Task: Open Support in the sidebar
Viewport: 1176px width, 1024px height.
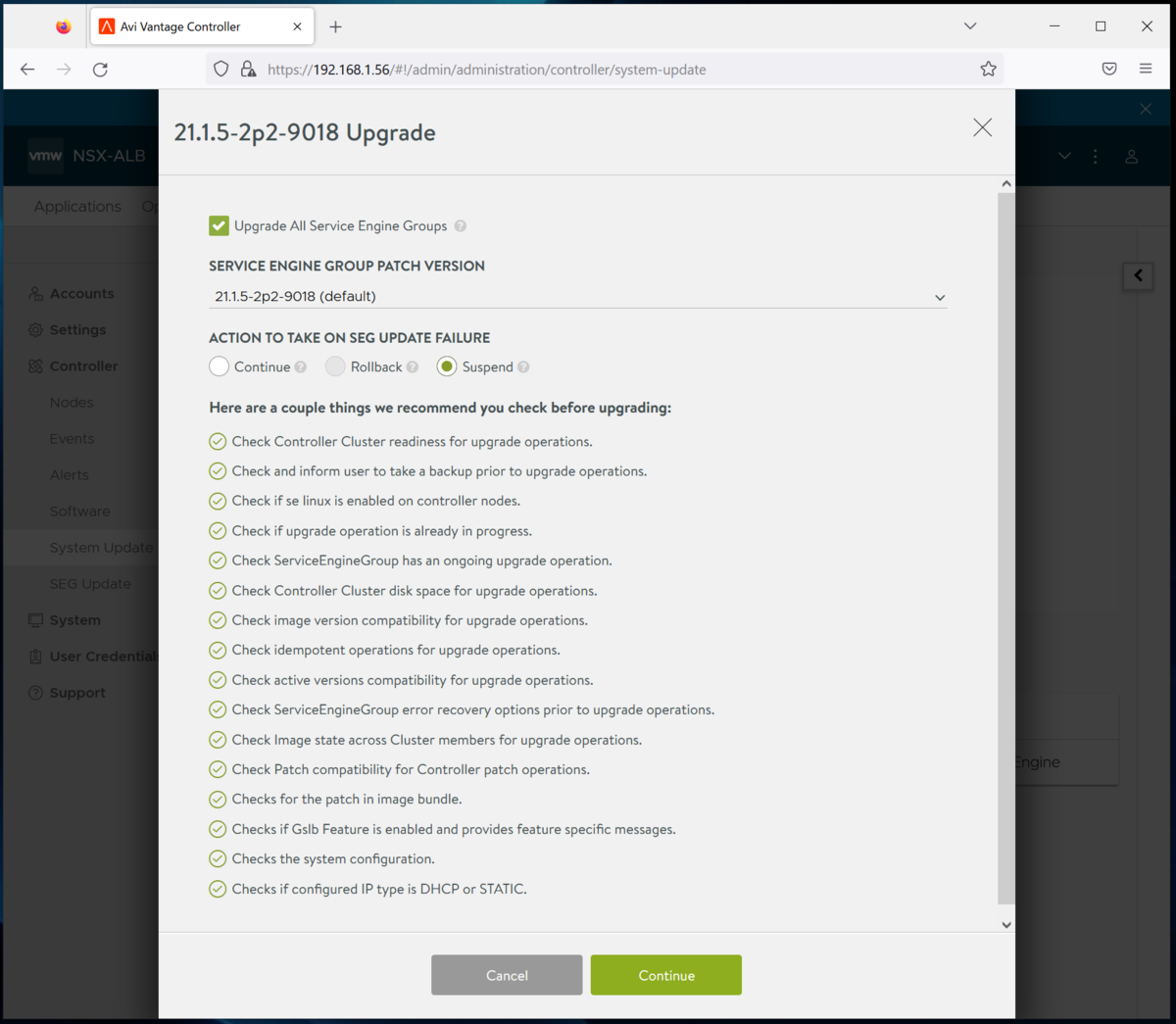Action: (77, 693)
